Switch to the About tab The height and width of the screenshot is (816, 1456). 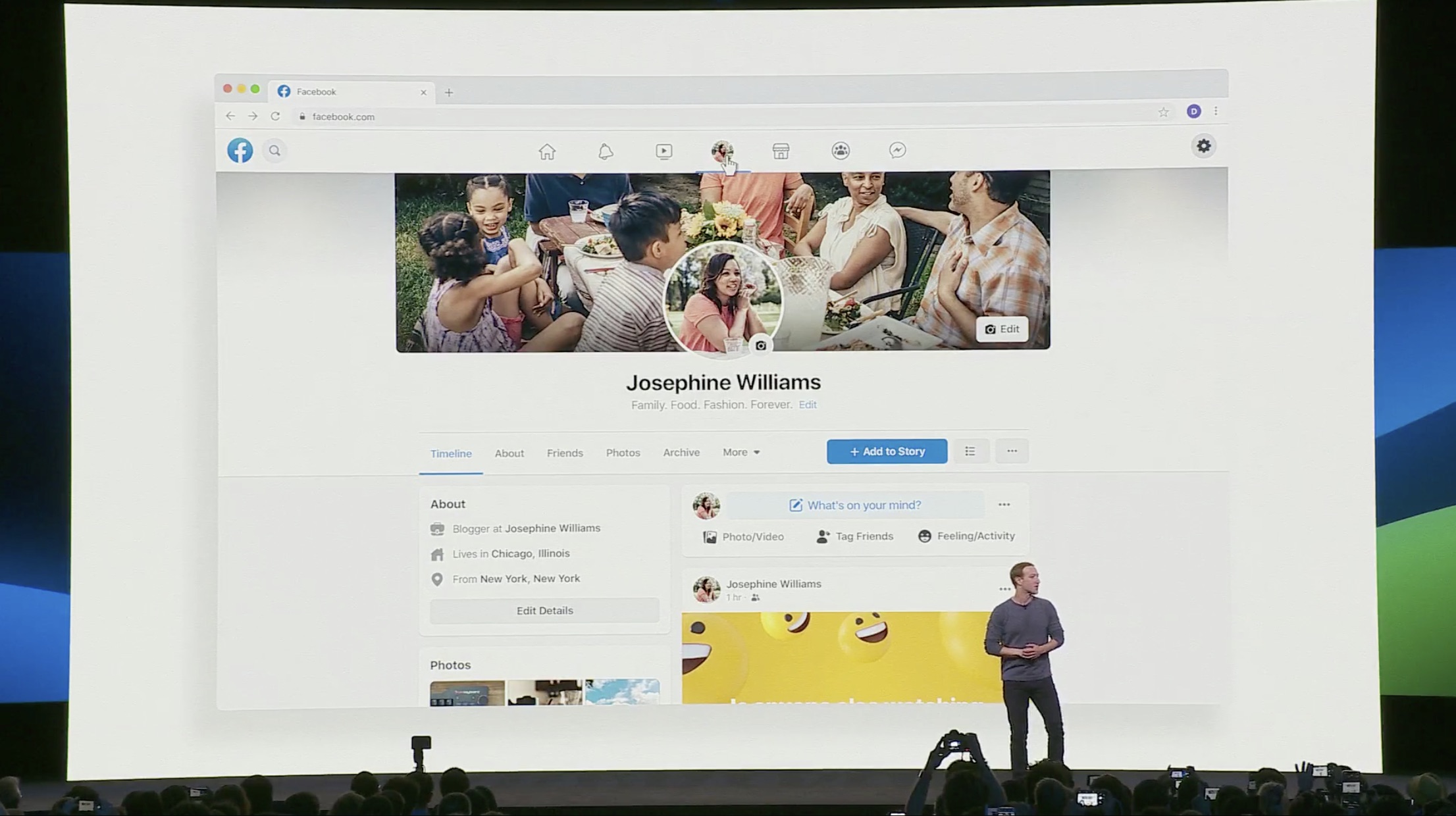pyautogui.click(x=509, y=453)
